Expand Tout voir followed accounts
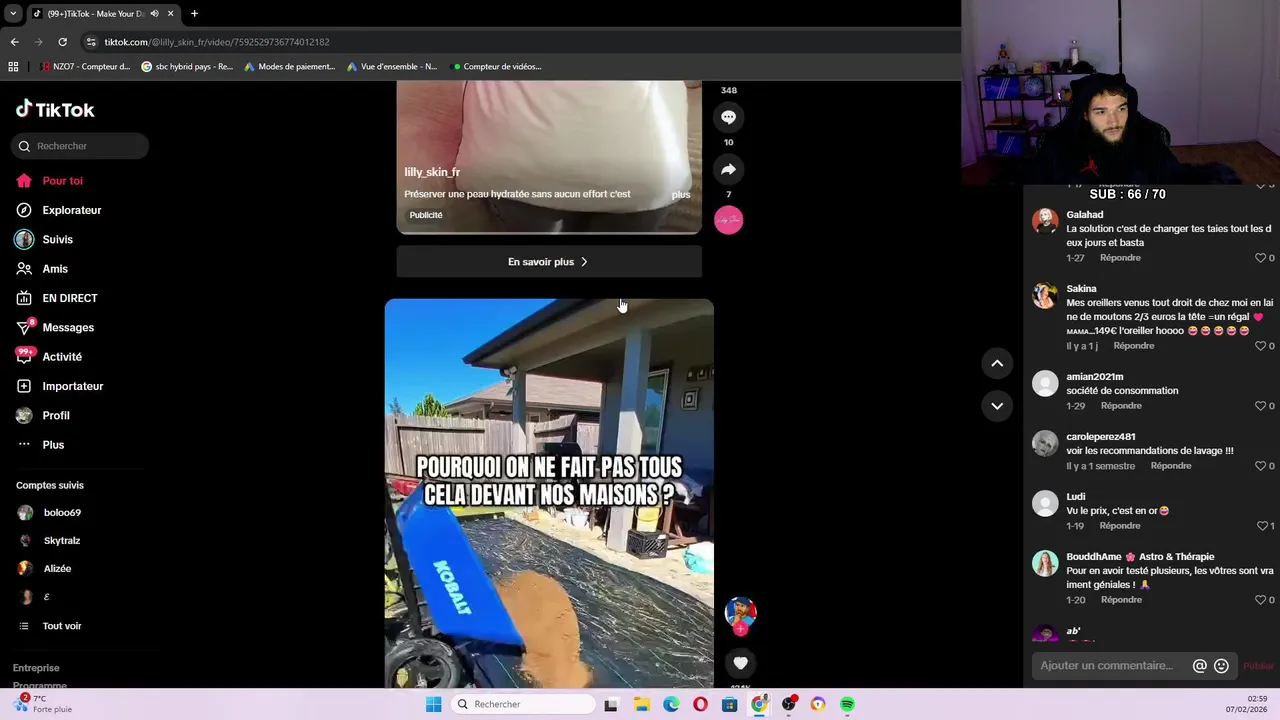Screen dimensions: 1280x720 62,626
